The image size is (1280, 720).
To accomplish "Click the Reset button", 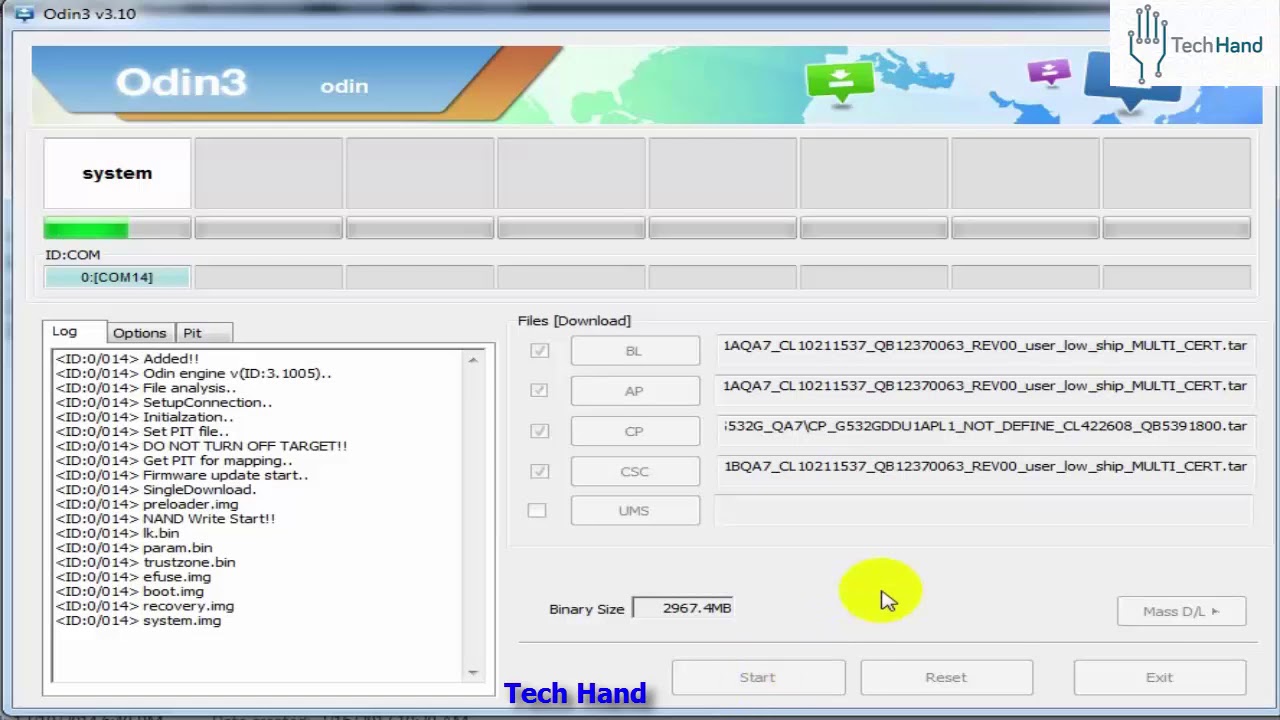I will (946, 677).
